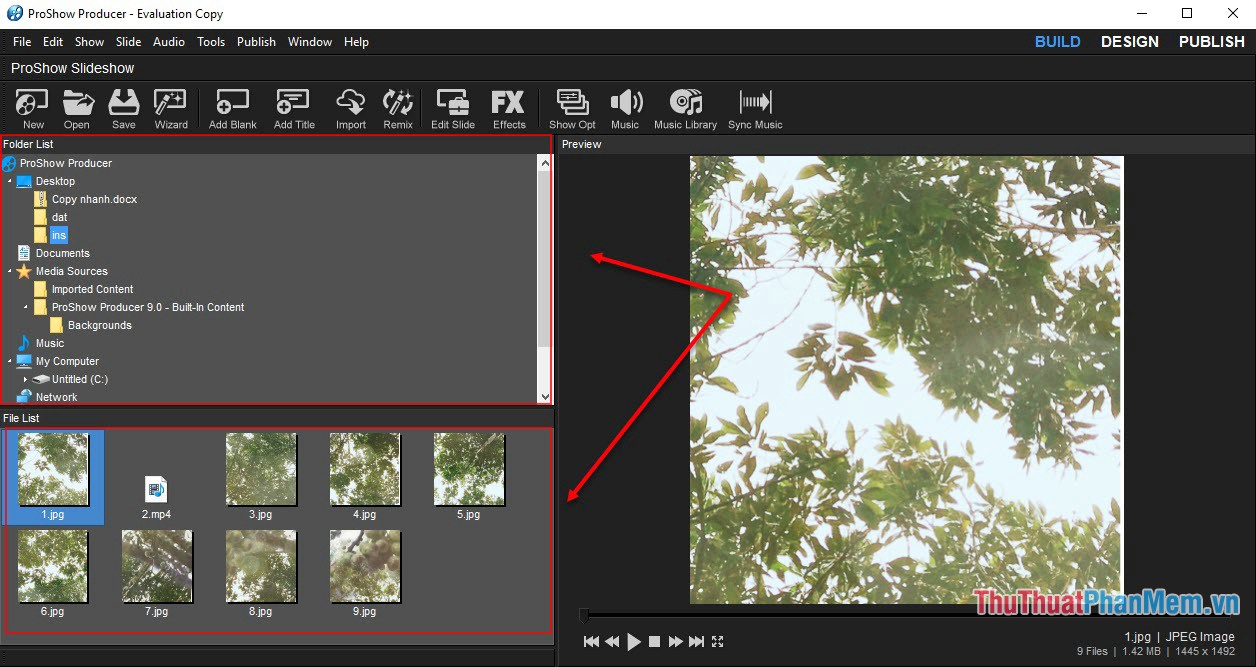Collapse the Desktop folder tree
The height and width of the screenshot is (667, 1256).
point(11,181)
